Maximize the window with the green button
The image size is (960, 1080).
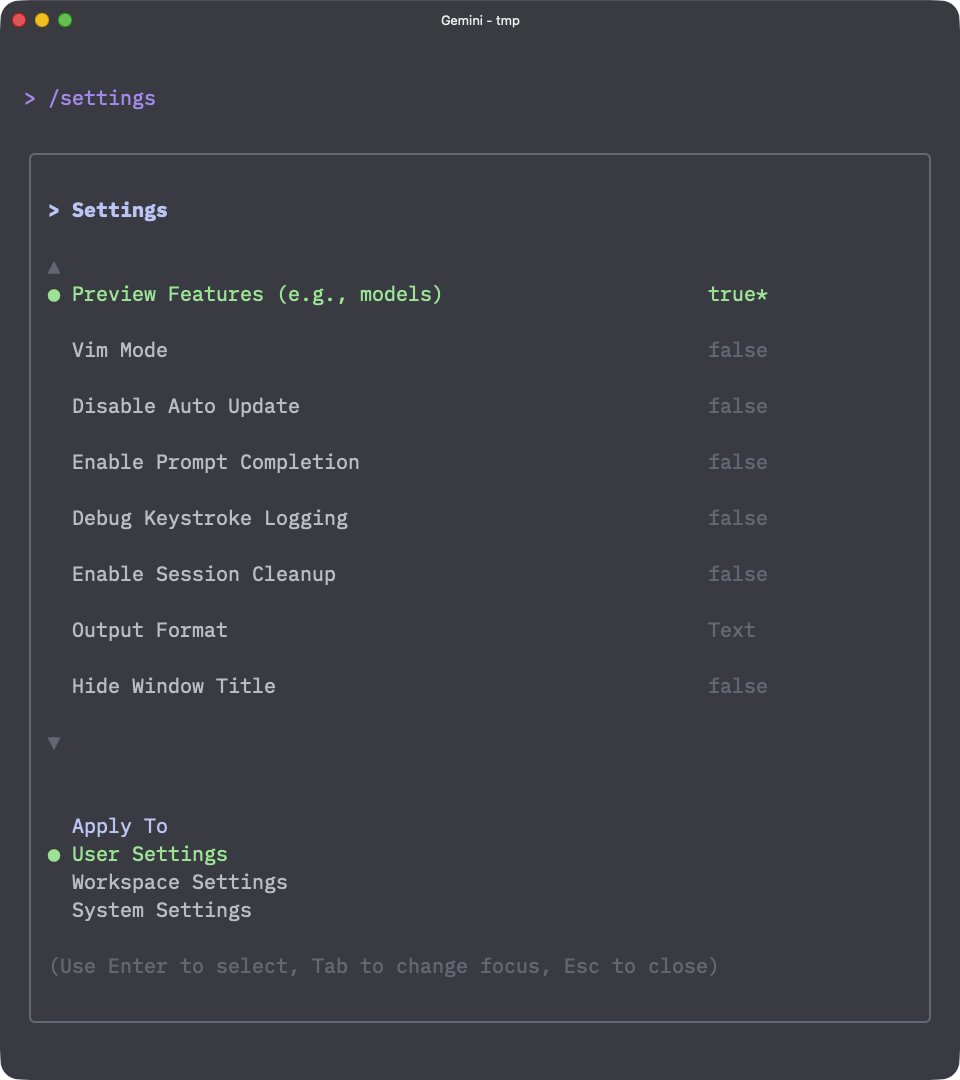(x=65, y=20)
